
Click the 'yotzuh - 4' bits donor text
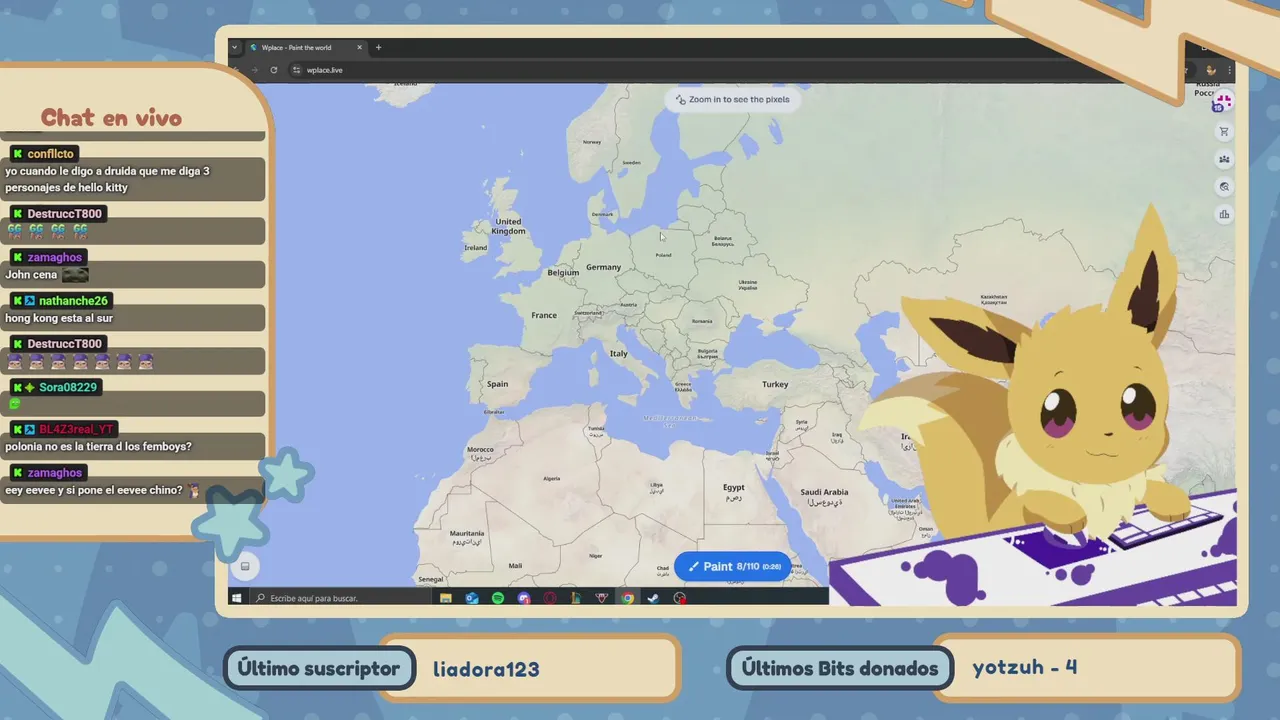coord(1025,667)
